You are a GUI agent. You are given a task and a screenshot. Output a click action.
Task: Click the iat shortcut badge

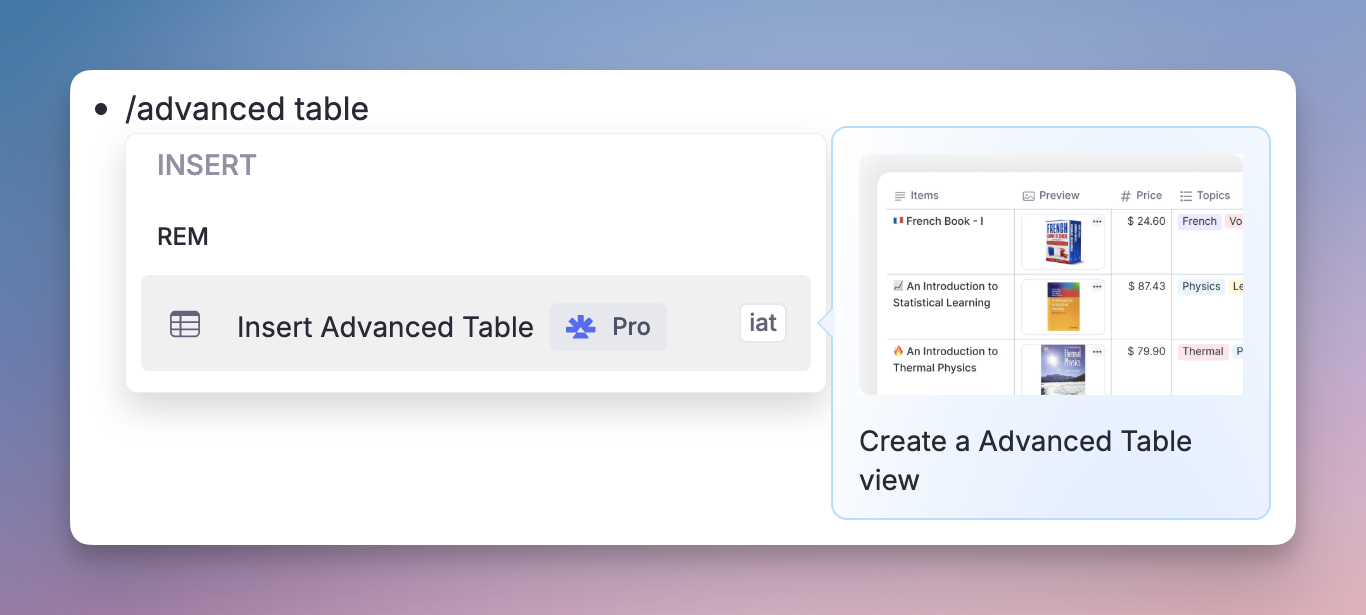[762, 323]
